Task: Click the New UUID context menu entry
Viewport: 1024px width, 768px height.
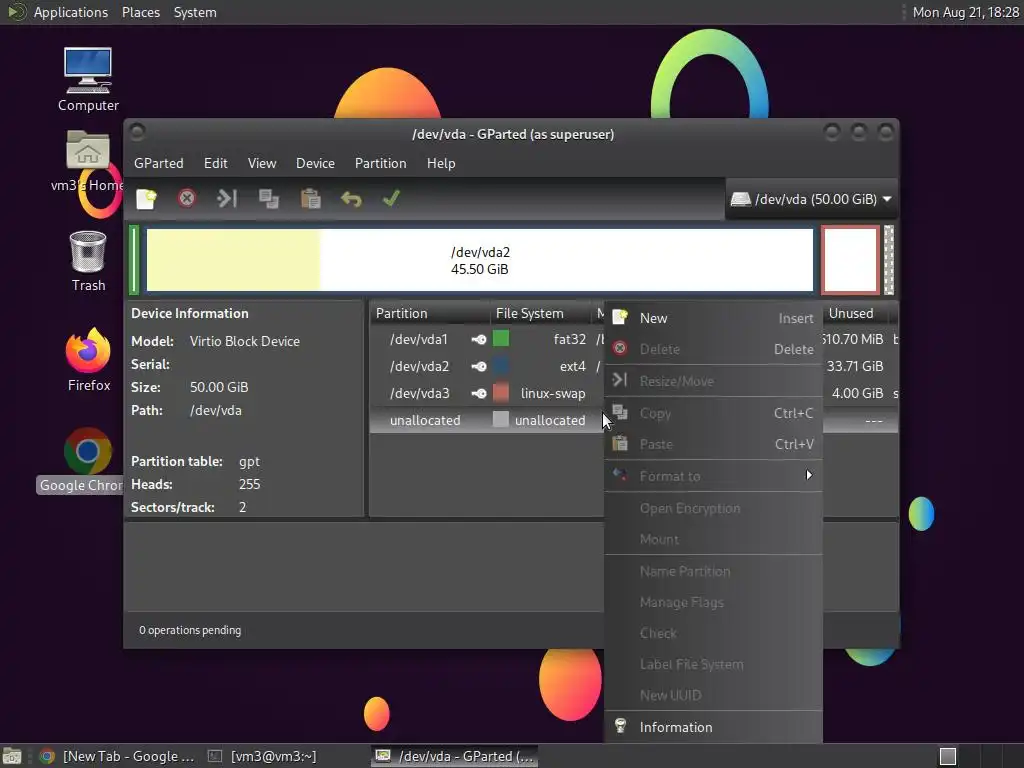Action: (x=713, y=695)
